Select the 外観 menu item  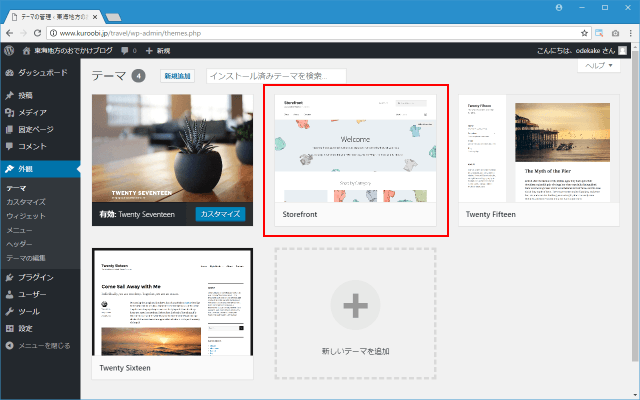pyautogui.click(x=40, y=169)
